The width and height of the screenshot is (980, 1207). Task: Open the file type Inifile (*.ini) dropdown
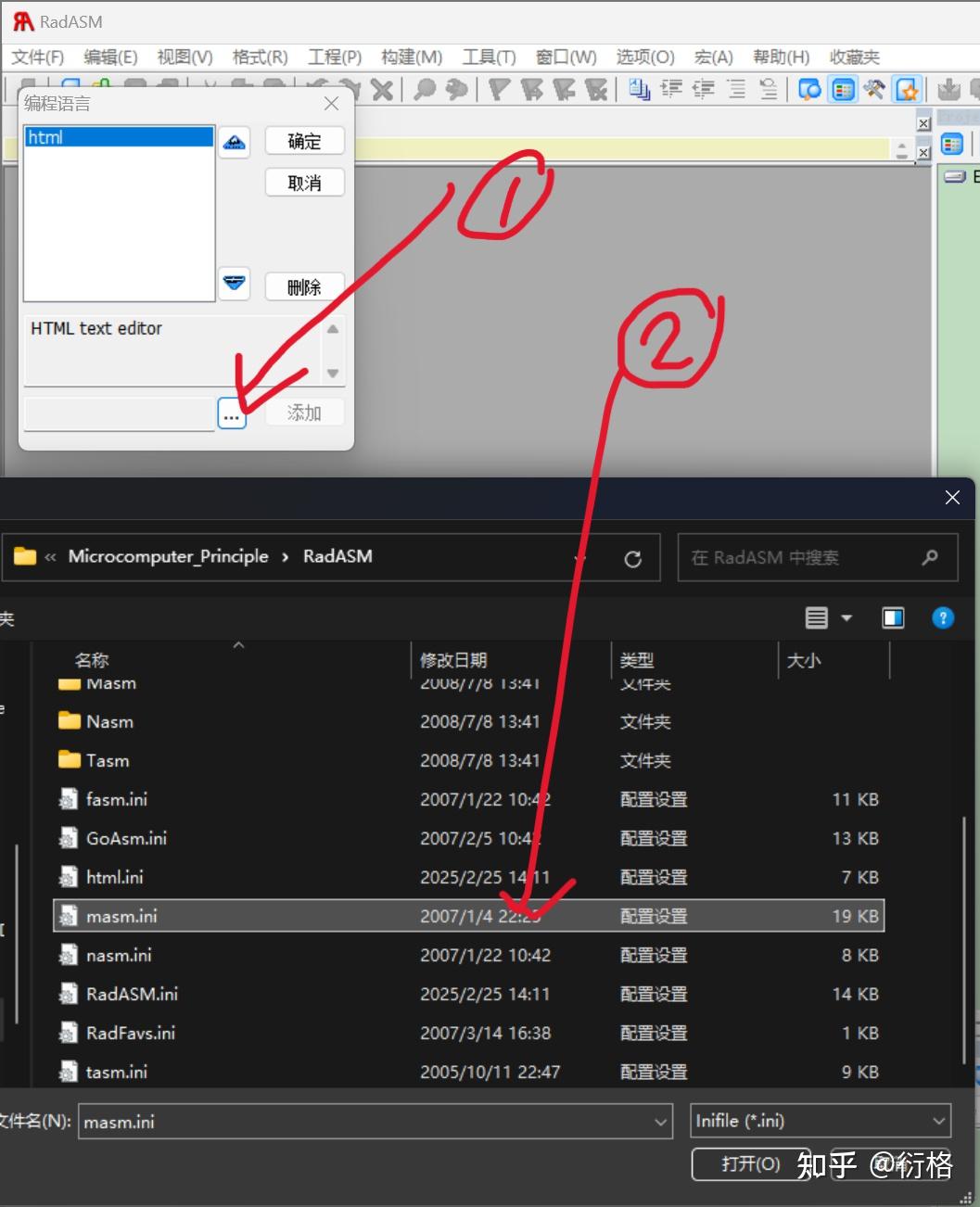point(821,1121)
